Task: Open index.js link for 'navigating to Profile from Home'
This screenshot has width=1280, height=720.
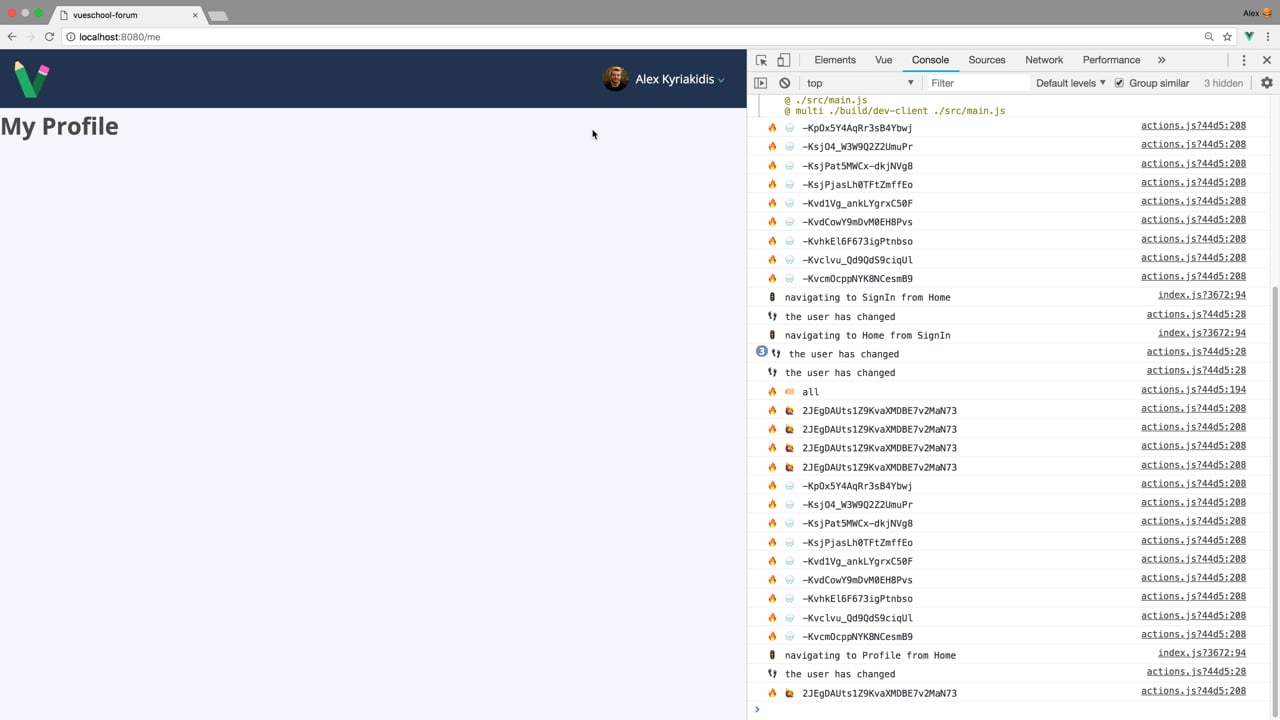Action: [1202, 653]
